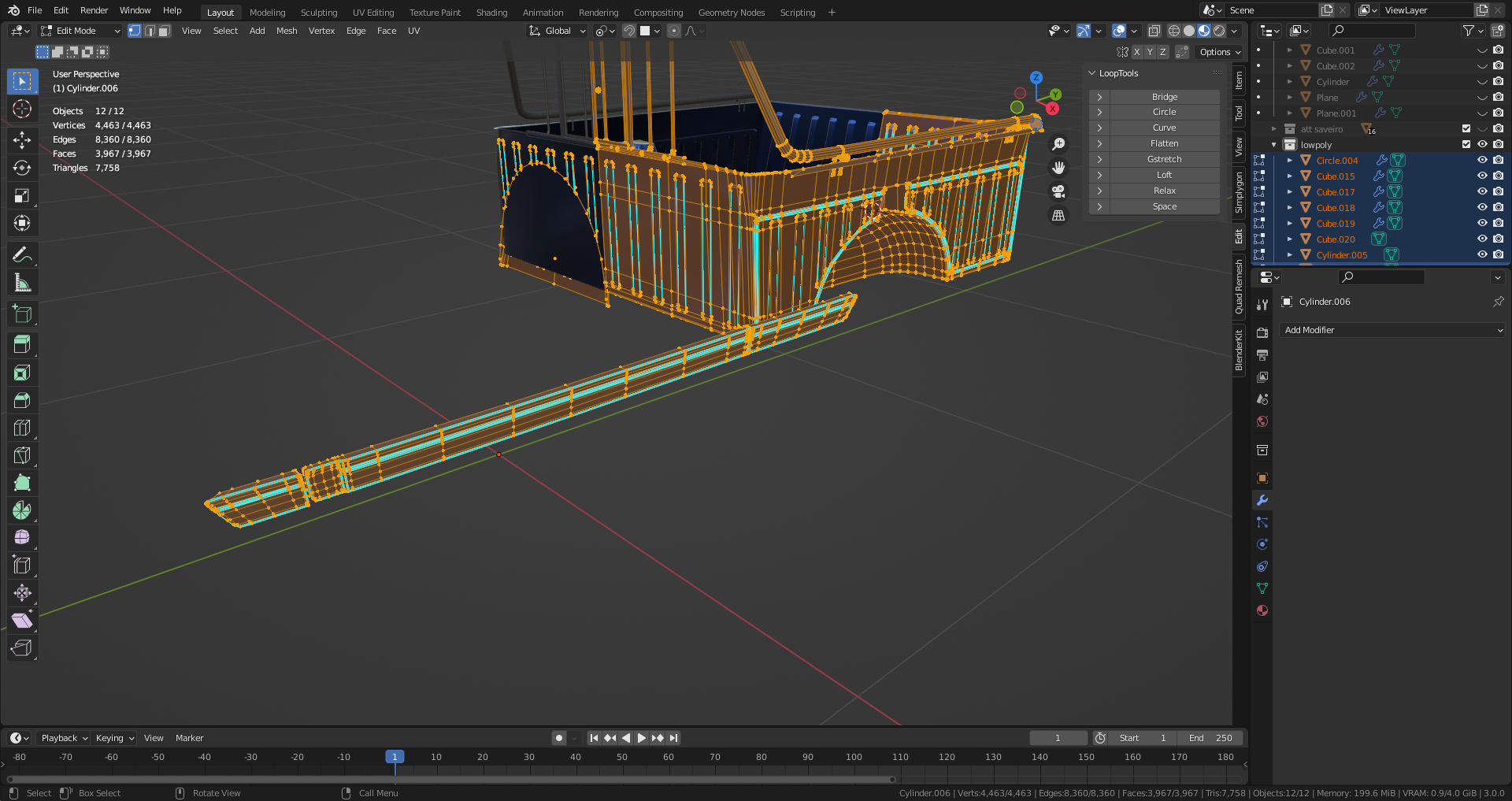1512x801 pixels.
Task: Switch to face select mode
Action: pos(165,31)
